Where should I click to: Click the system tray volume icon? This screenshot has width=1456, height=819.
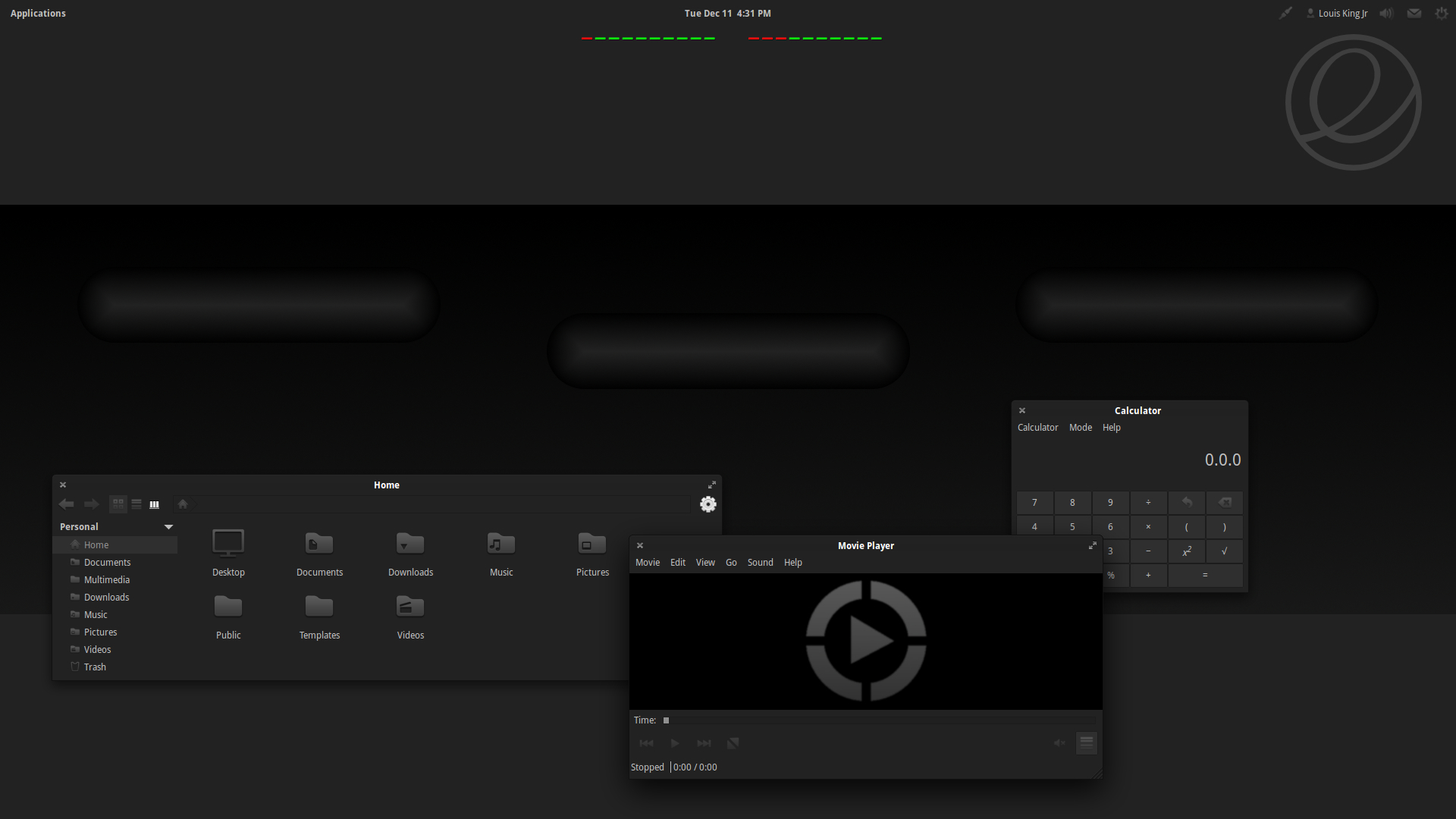coord(1387,13)
